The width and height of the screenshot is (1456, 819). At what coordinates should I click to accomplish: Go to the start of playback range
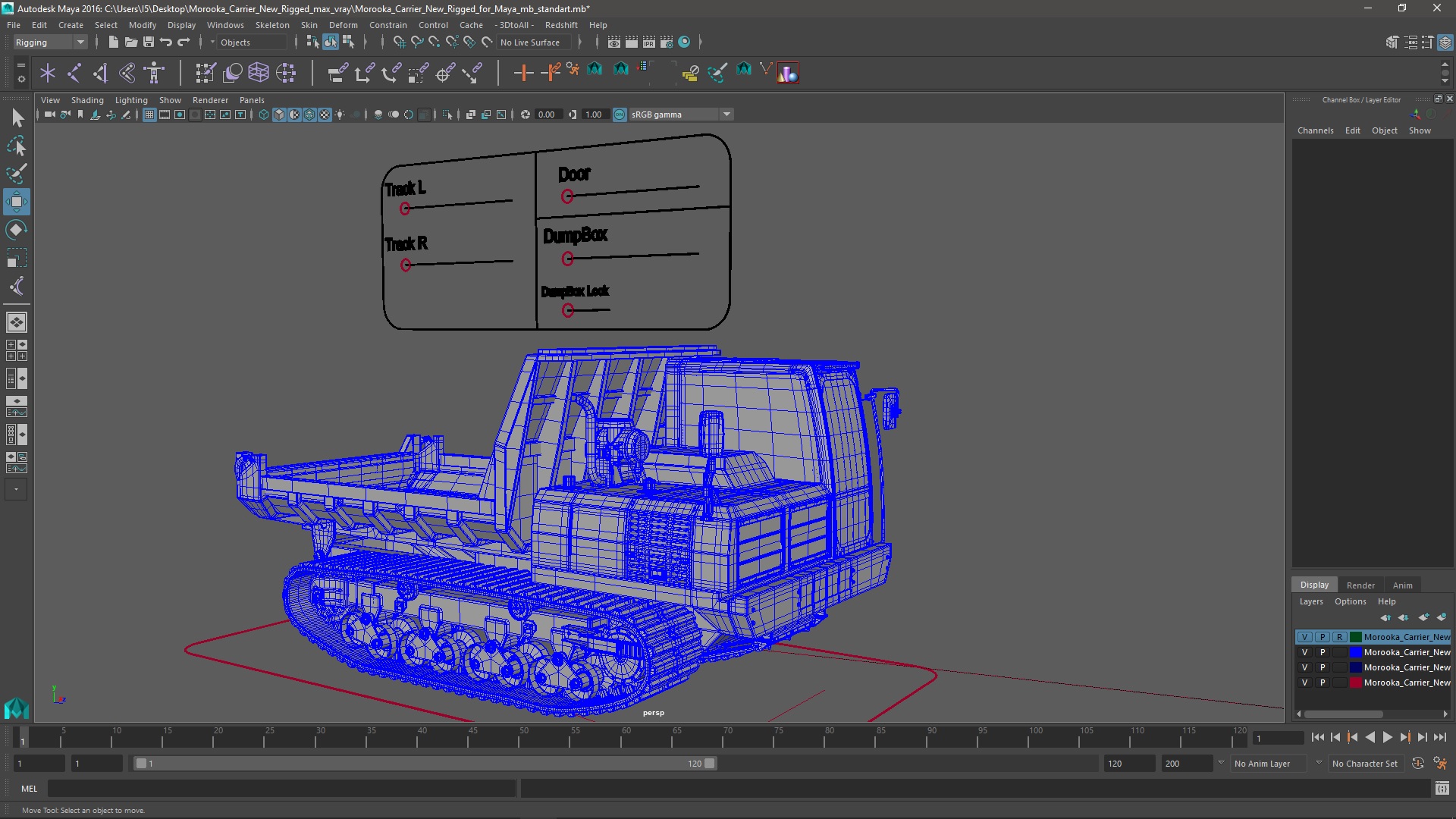1317,737
